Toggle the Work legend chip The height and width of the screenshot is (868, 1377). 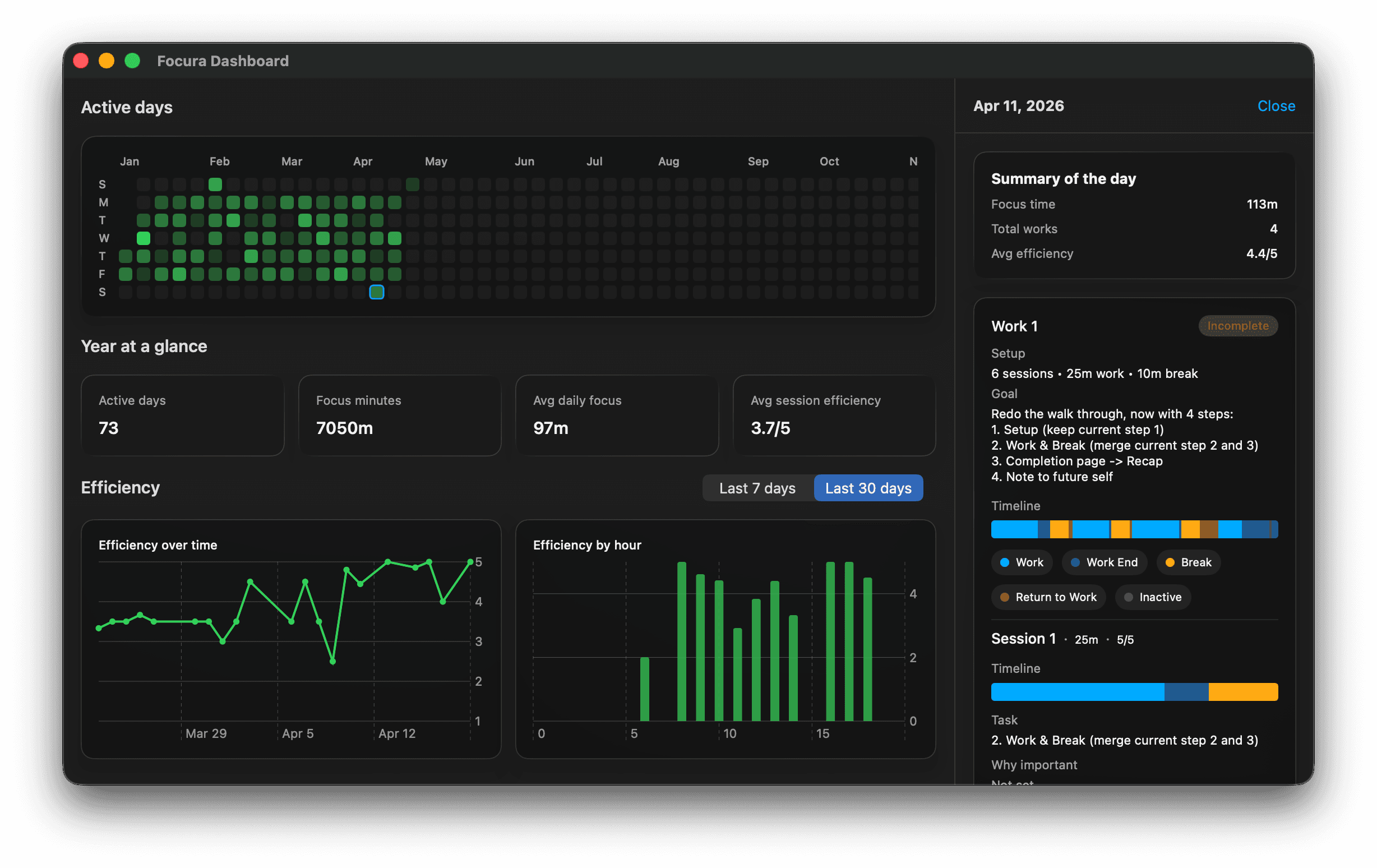coord(1022,562)
